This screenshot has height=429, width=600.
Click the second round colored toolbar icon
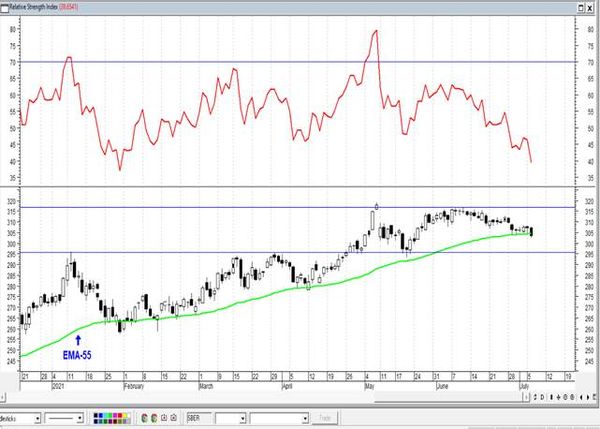point(153,418)
